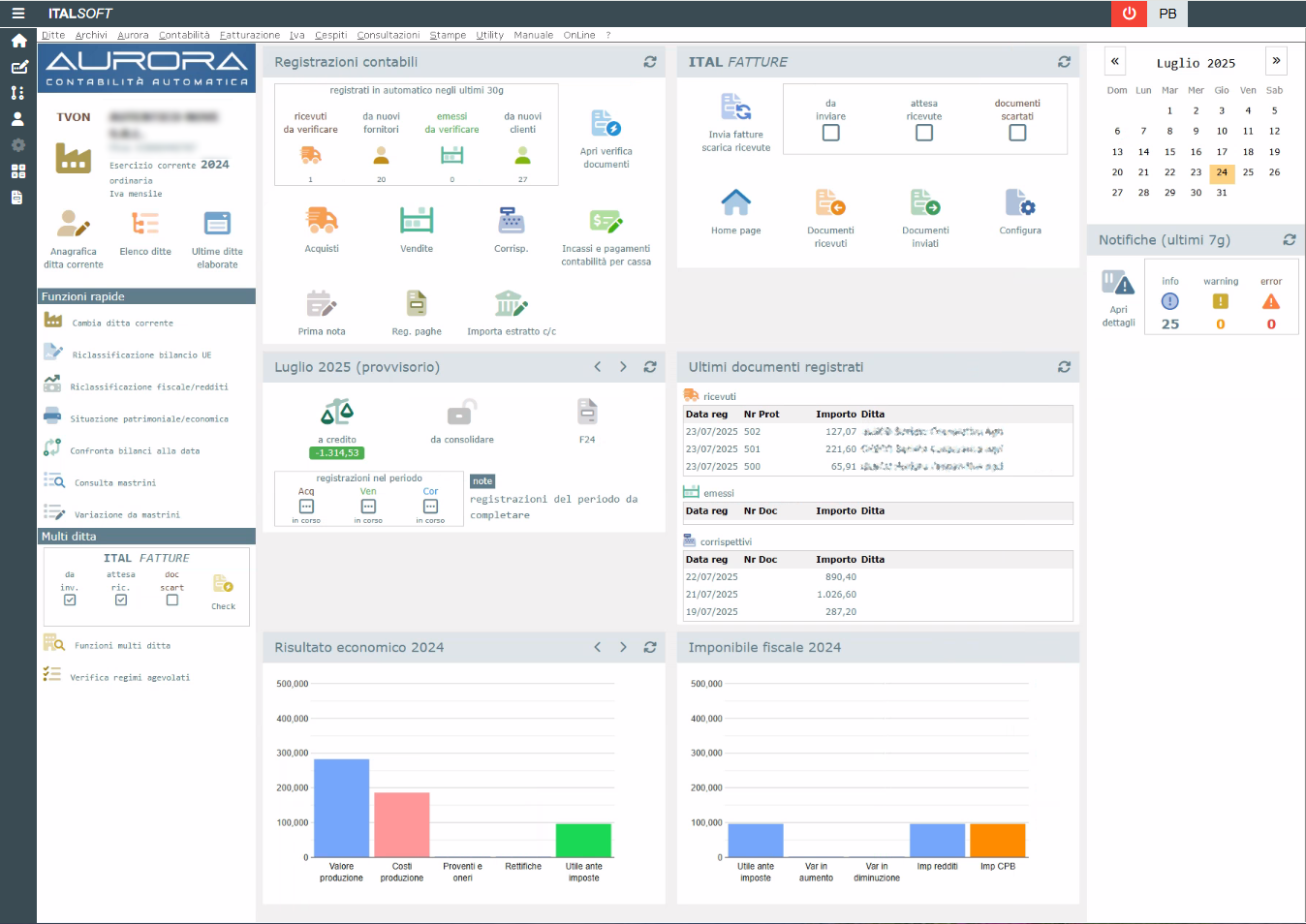This screenshot has width=1306, height=924.
Task: Open the Fatturazione menu
Action: 250,35
